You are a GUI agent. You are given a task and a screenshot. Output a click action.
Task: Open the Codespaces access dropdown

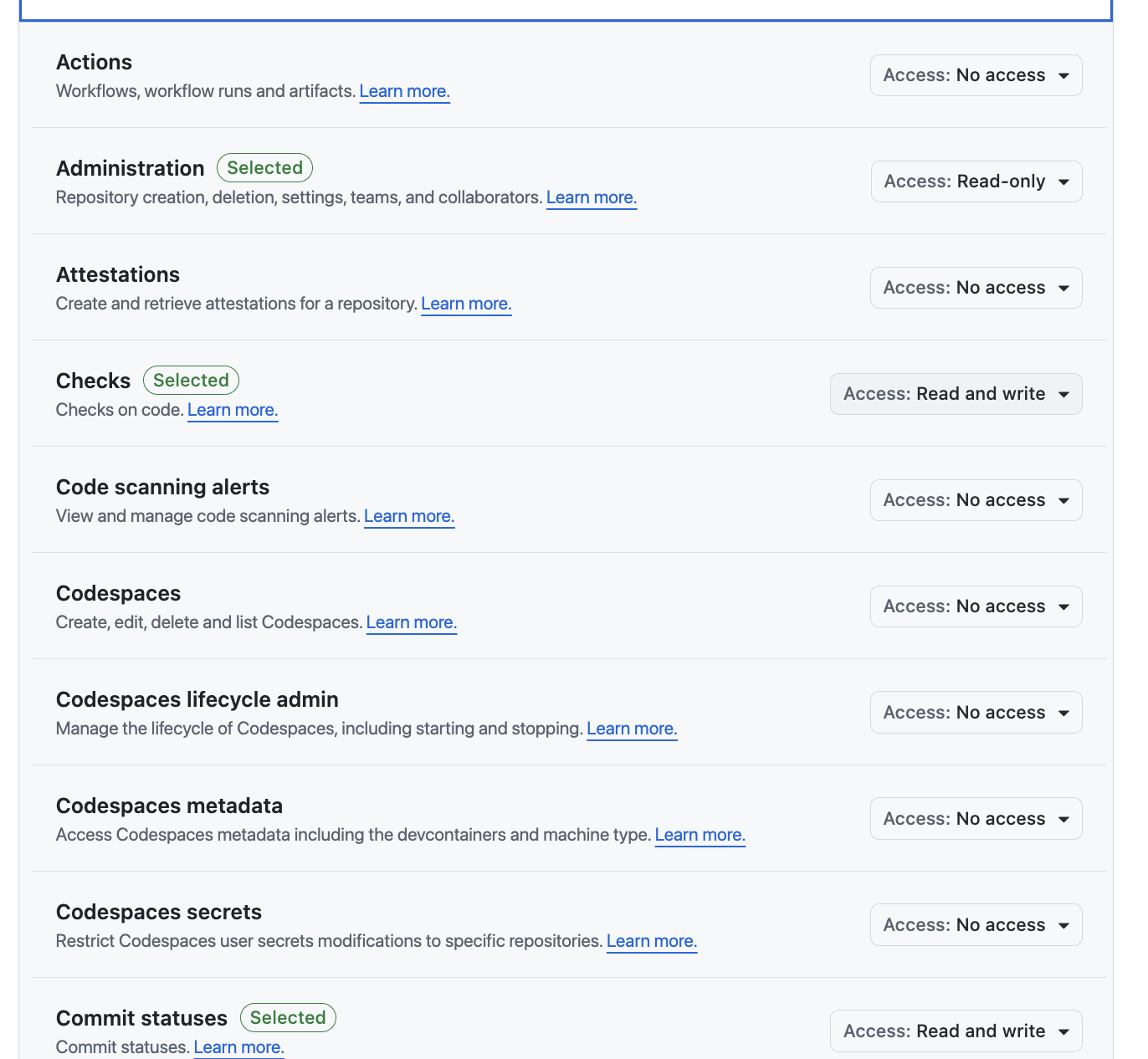tap(976, 606)
